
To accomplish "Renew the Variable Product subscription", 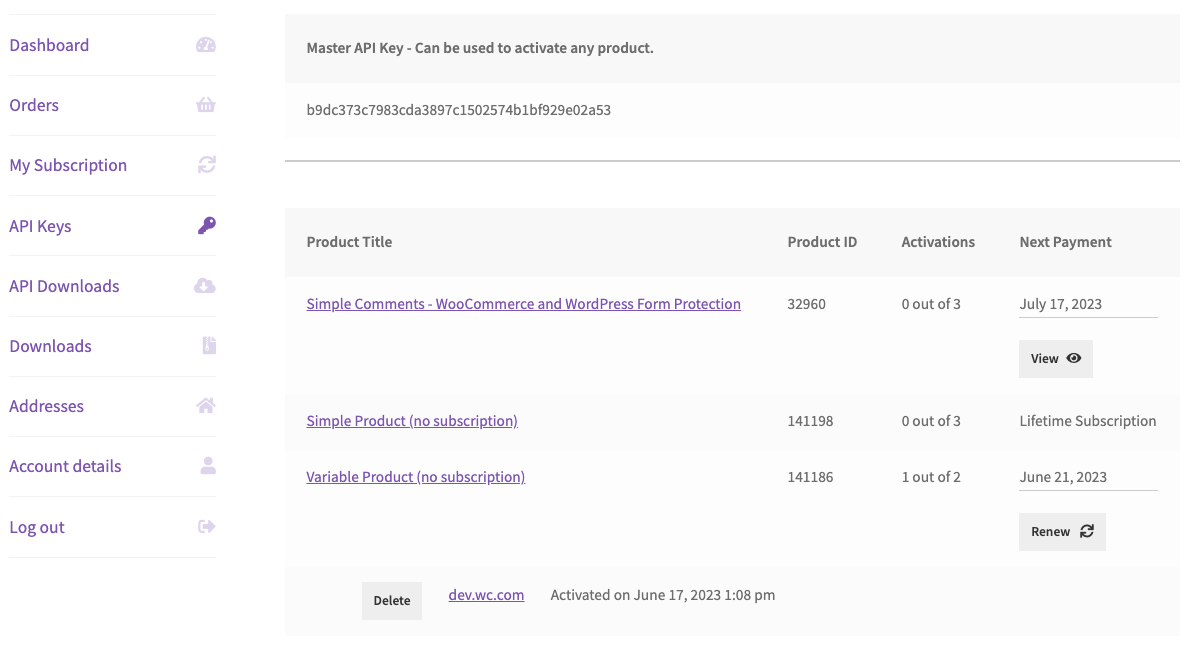I will point(1061,532).
